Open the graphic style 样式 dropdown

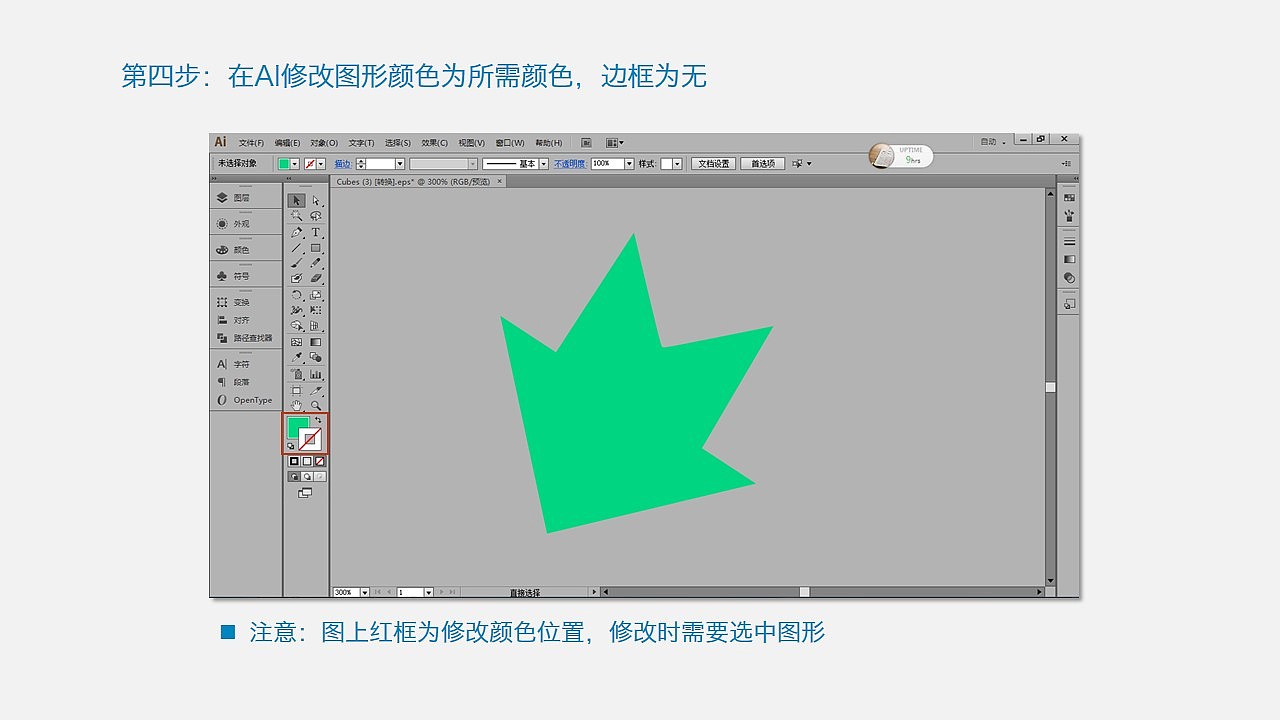pos(677,164)
